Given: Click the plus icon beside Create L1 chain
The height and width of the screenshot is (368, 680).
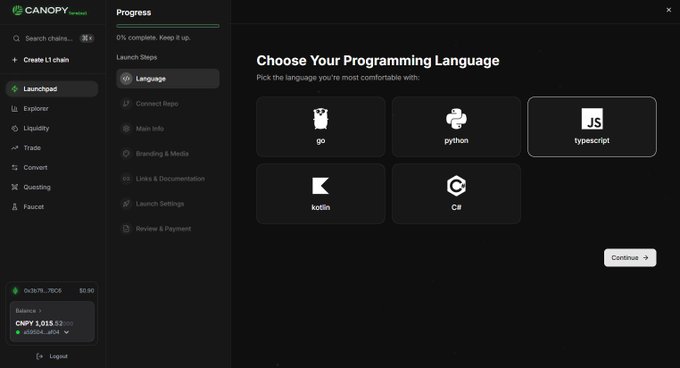Looking at the screenshot, I should pos(15,60).
